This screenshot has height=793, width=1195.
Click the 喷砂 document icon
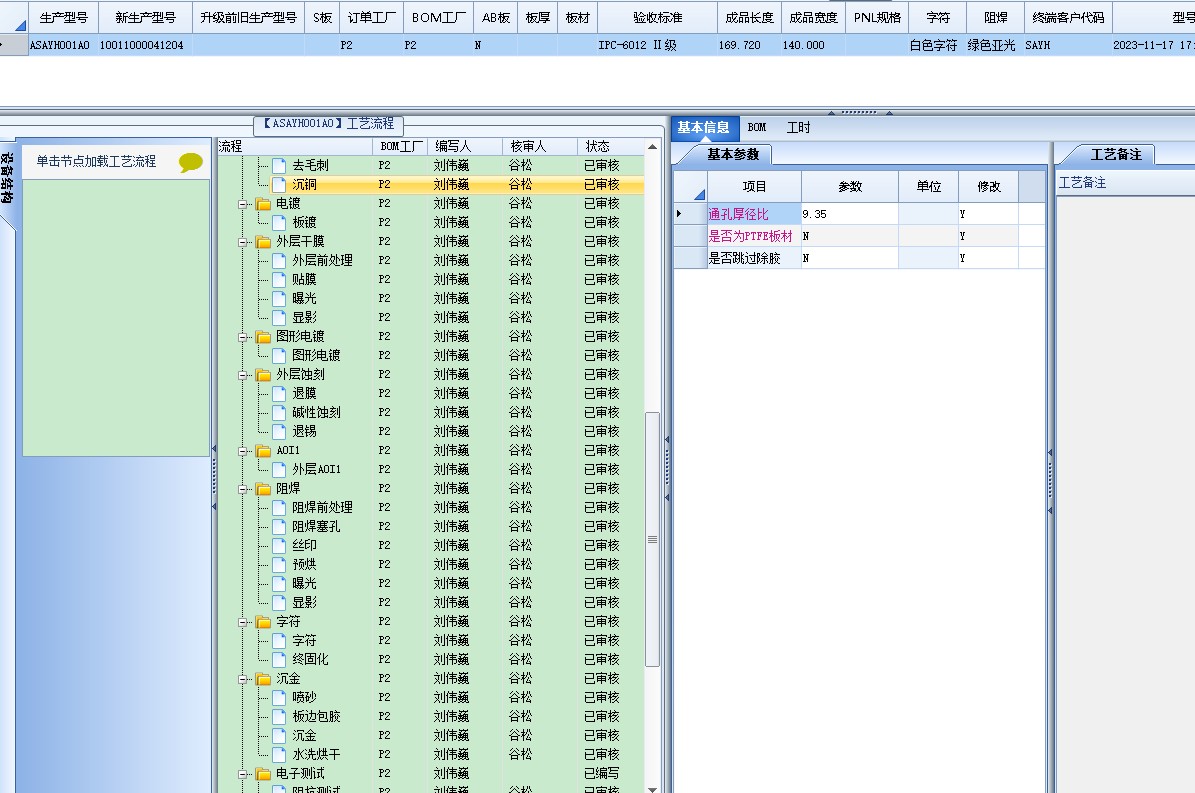coord(280,698)
